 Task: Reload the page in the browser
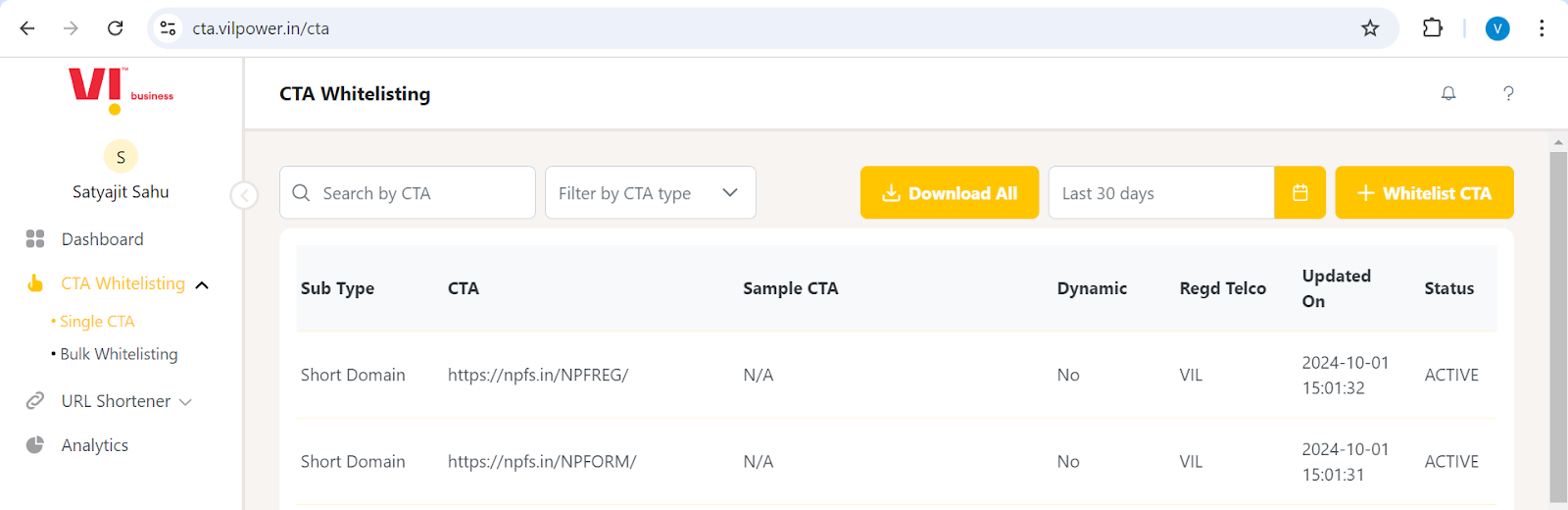coord(115,28)
